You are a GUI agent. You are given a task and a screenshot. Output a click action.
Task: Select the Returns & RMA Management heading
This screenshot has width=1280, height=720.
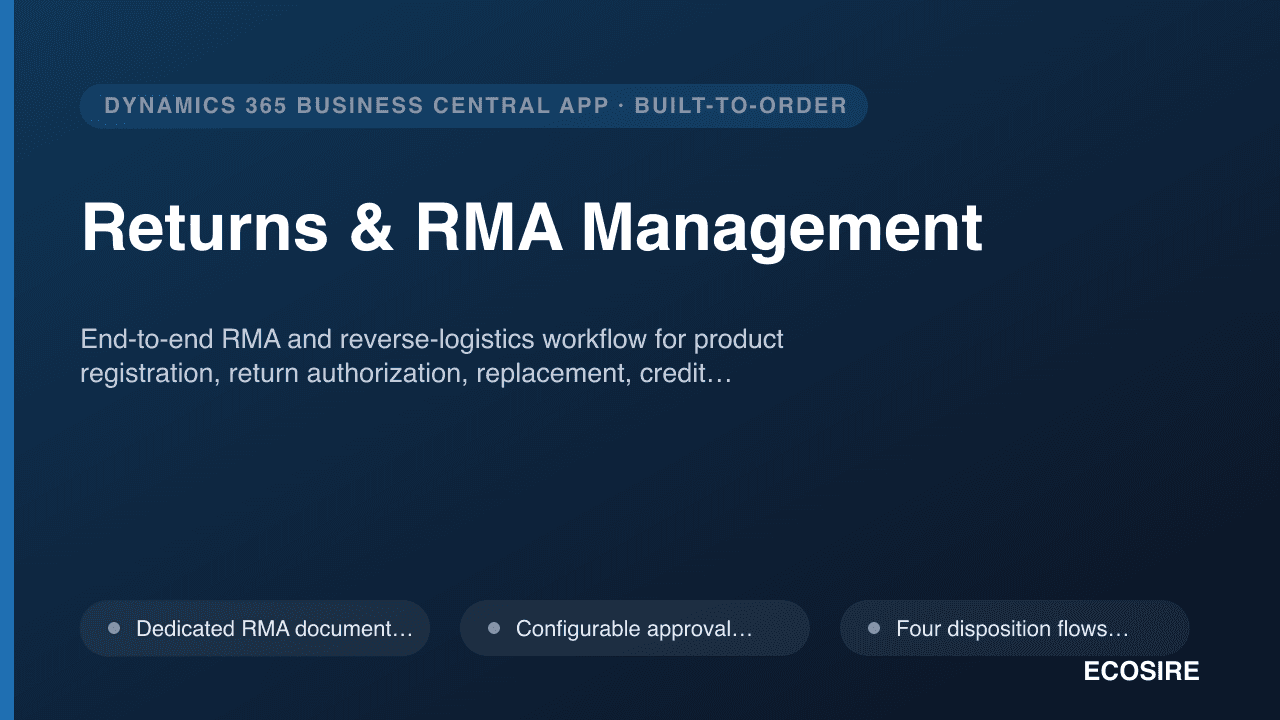click(532, 228)
